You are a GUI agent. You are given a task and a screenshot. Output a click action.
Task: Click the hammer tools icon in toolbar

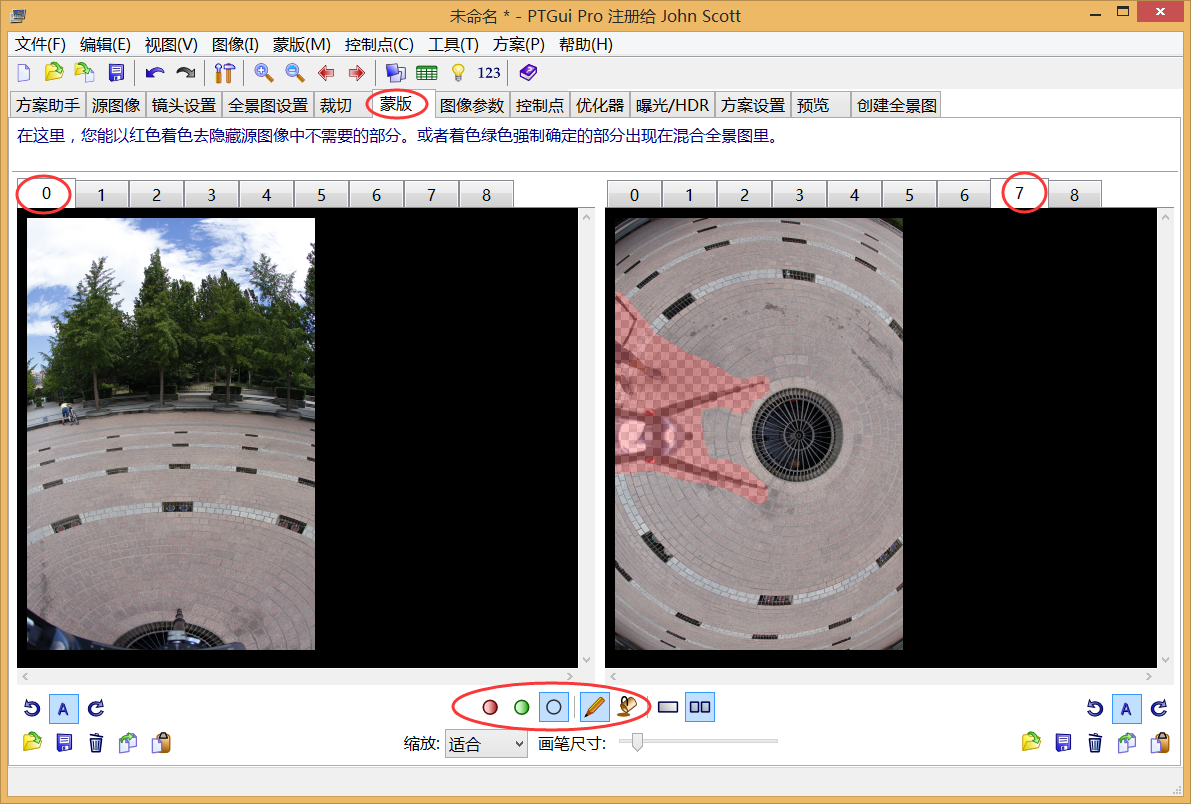tap(224, 72)
